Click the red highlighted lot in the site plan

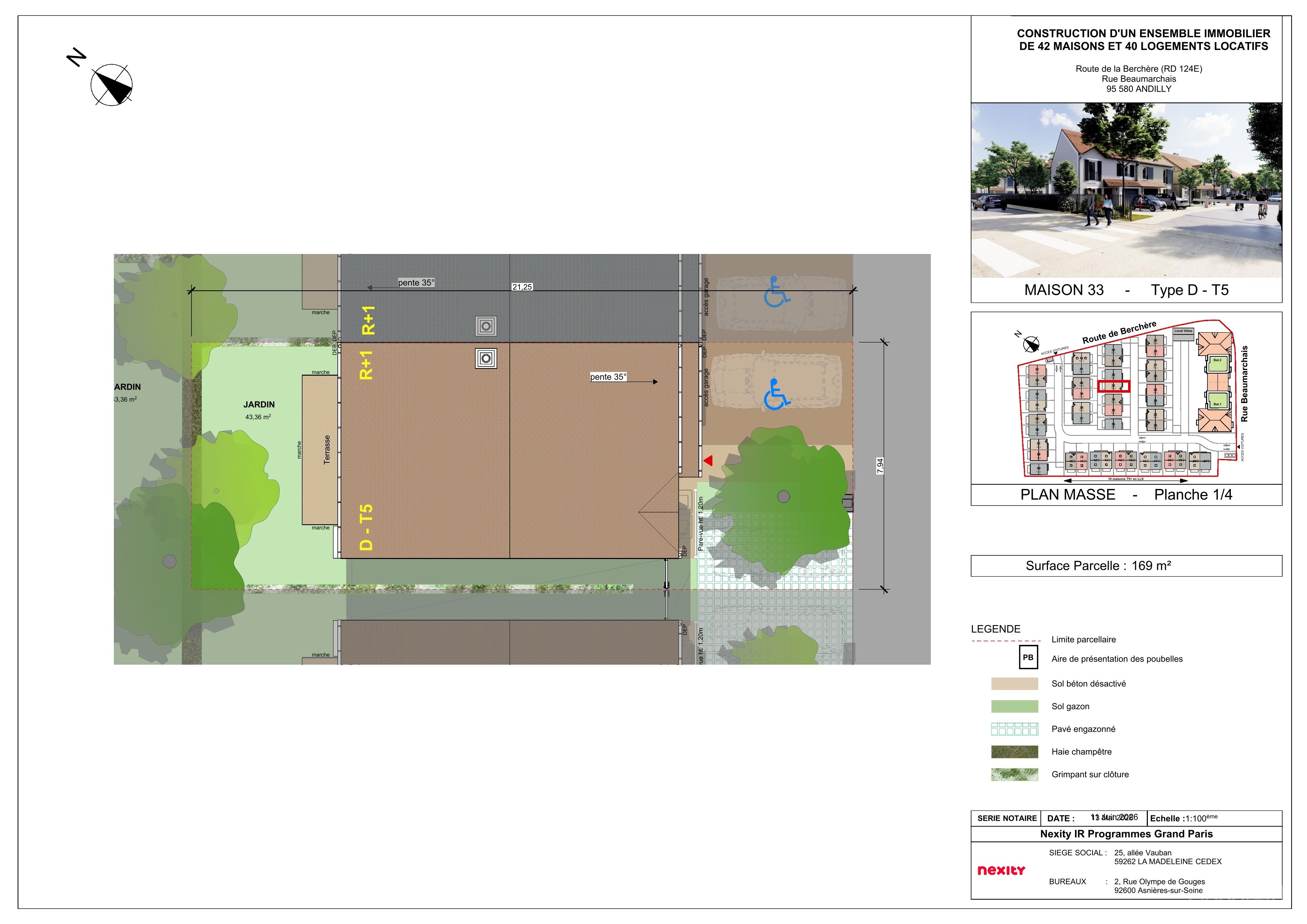tap(1113, 387)
